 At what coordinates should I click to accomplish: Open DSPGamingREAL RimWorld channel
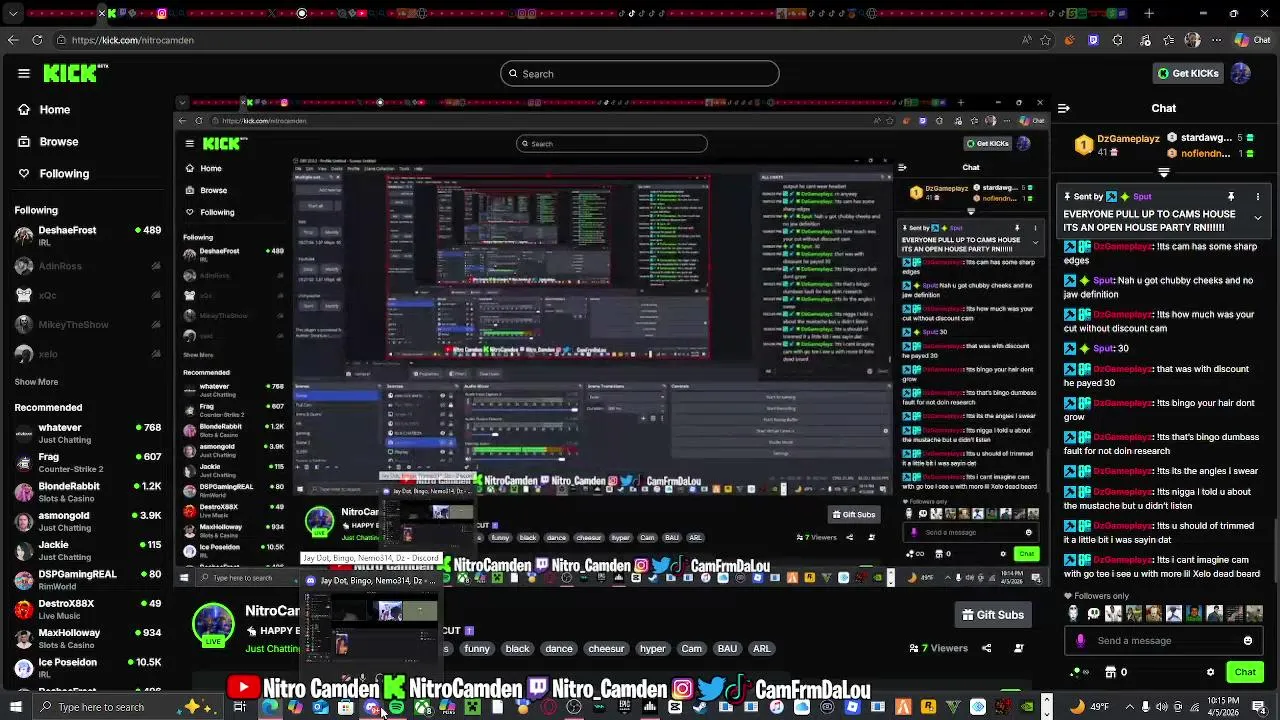88,580
